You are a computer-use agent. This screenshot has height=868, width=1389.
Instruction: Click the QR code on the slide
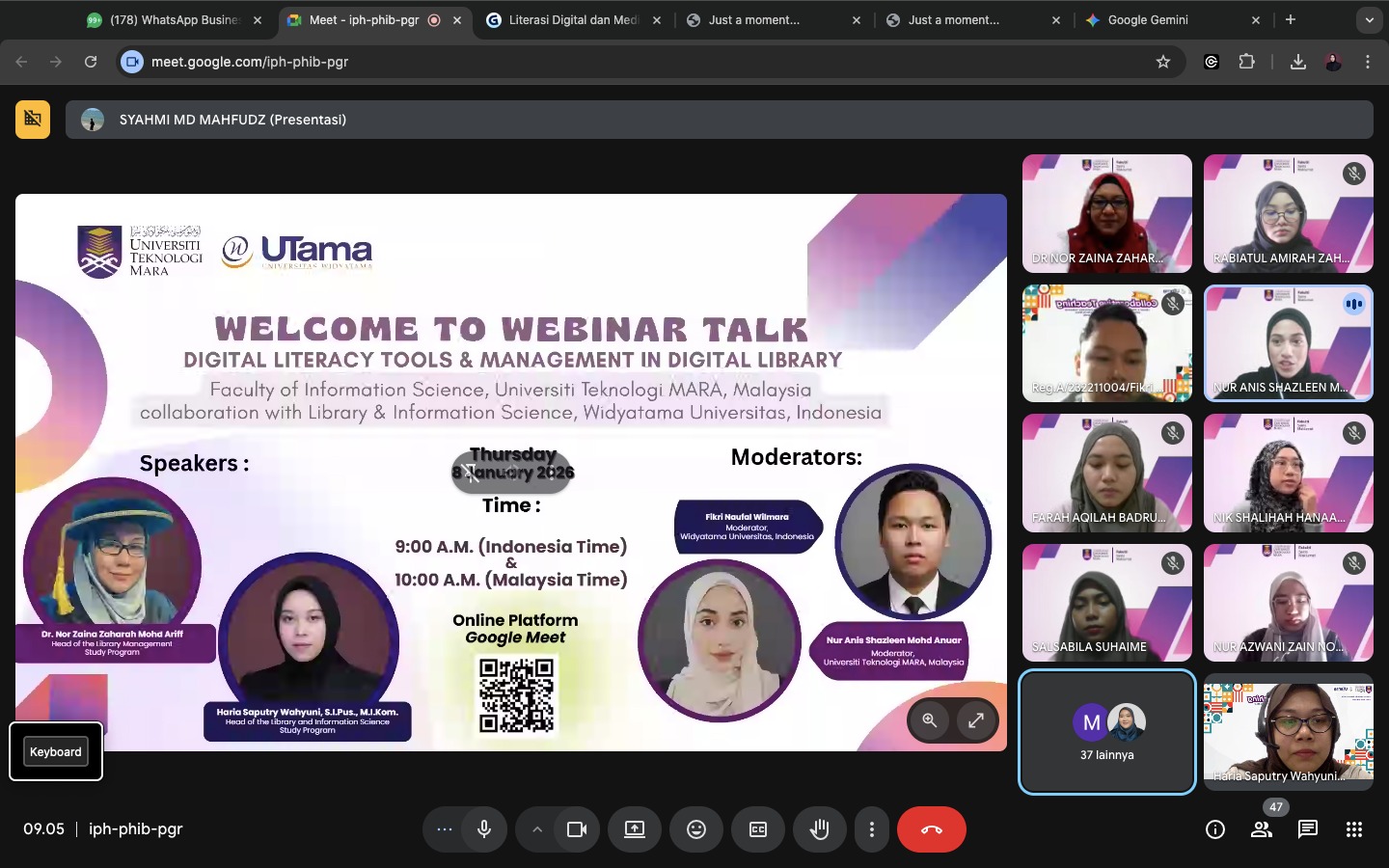point(517,694)
